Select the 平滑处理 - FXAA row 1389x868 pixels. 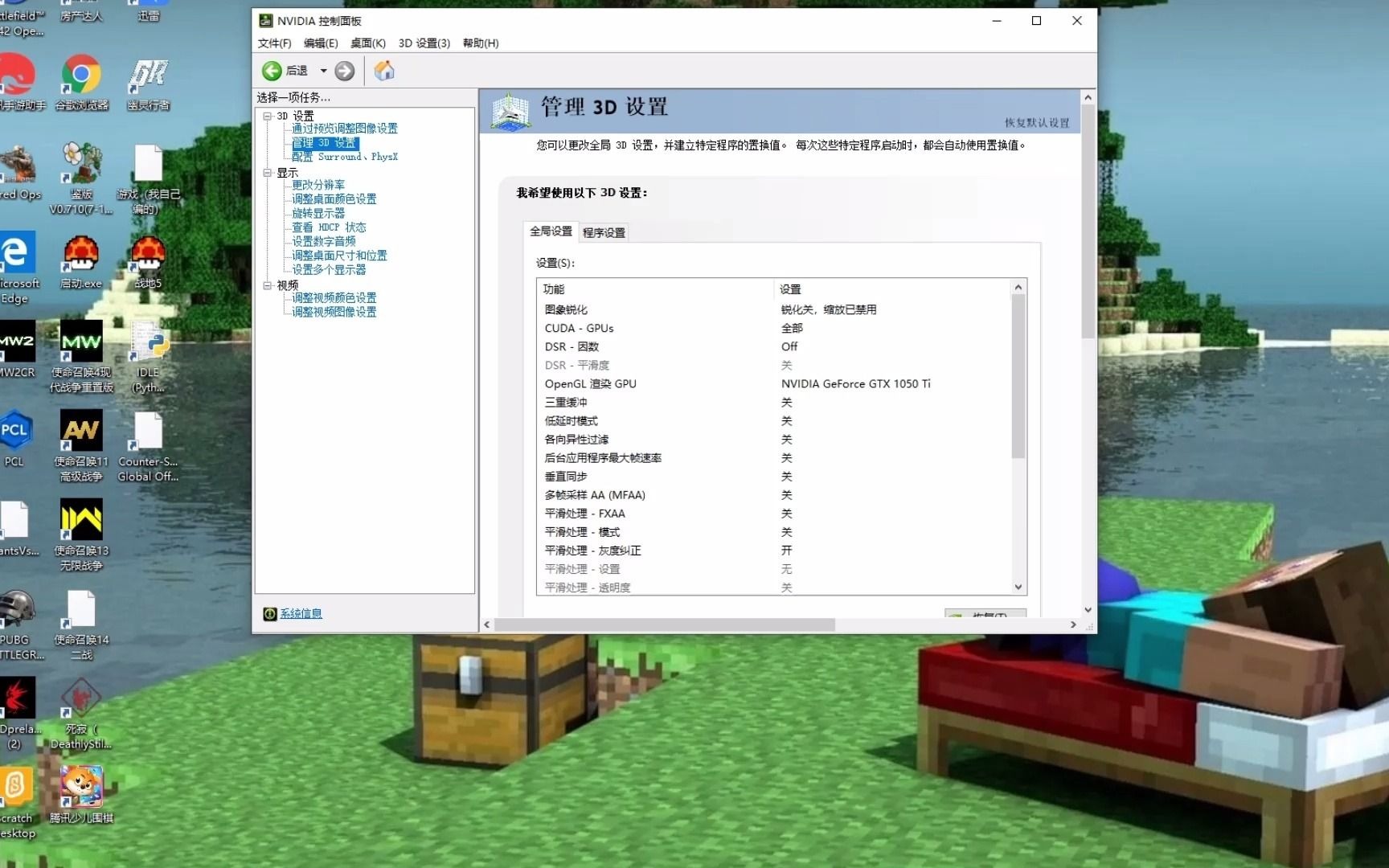(774, 514)
